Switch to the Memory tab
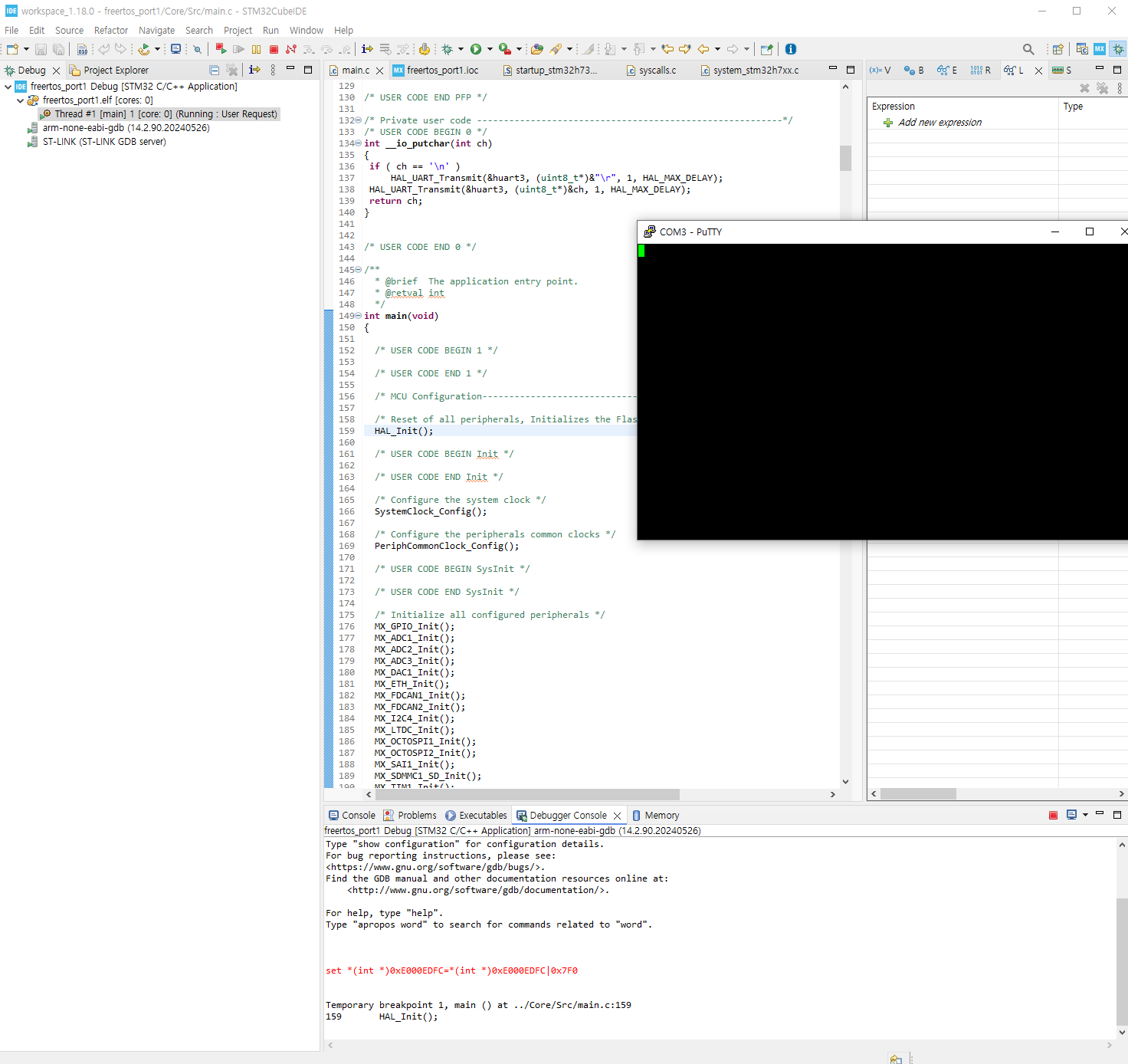This screenshot has height=1064, width=1128. pos(656,816)
